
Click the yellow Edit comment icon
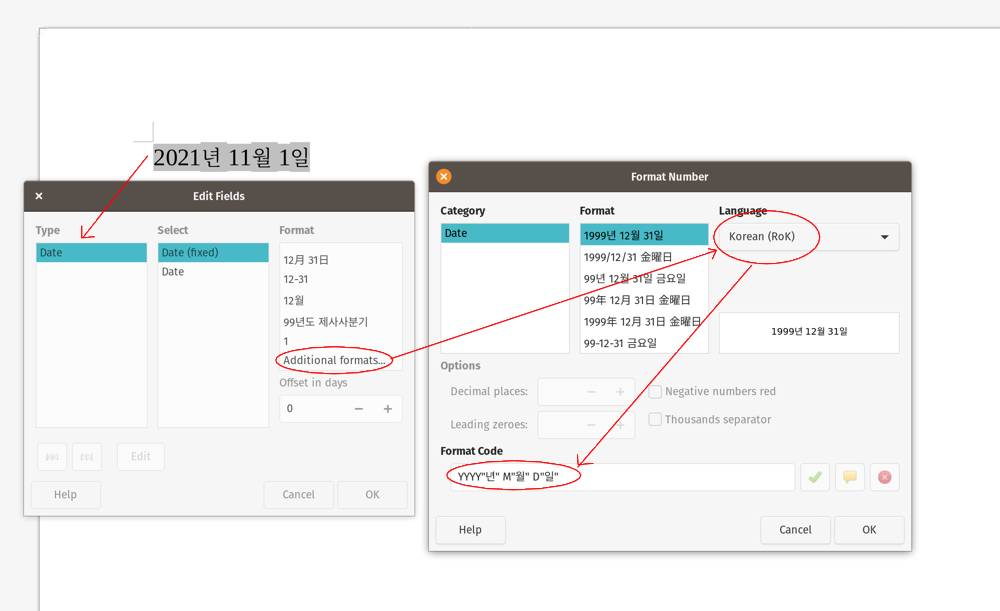tap(849, 477)
